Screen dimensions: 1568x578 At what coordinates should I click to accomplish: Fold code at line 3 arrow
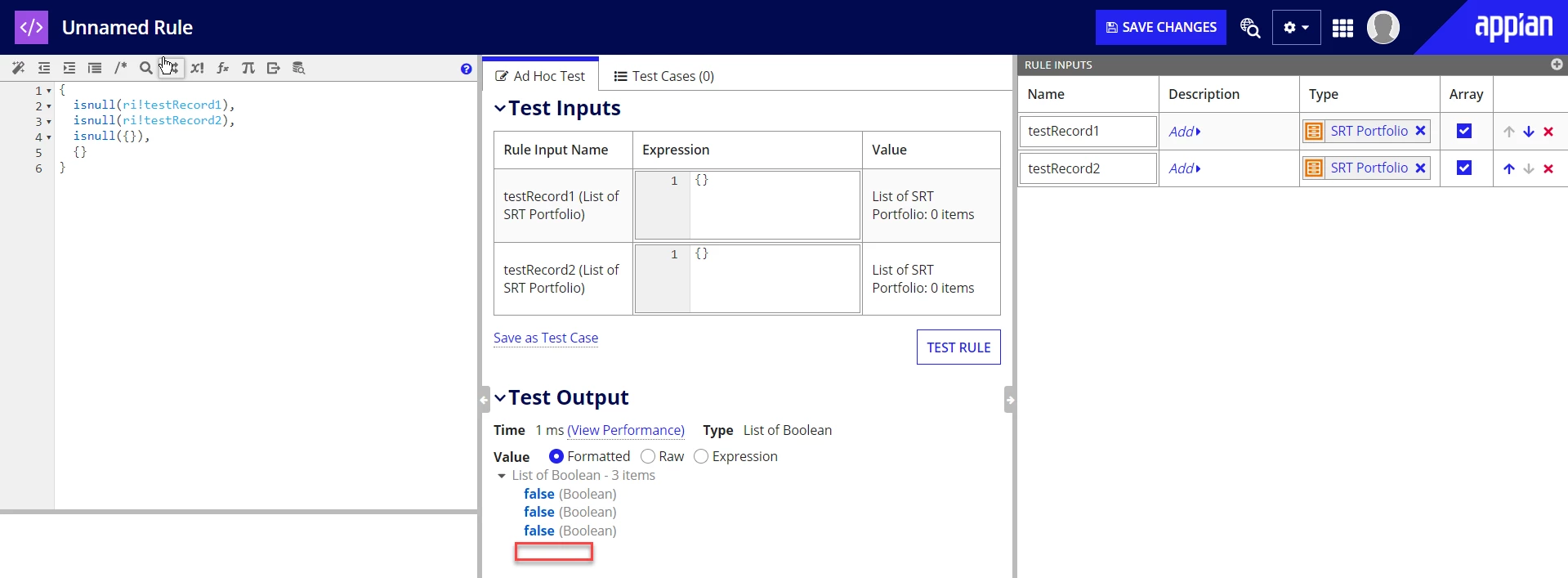49,122
